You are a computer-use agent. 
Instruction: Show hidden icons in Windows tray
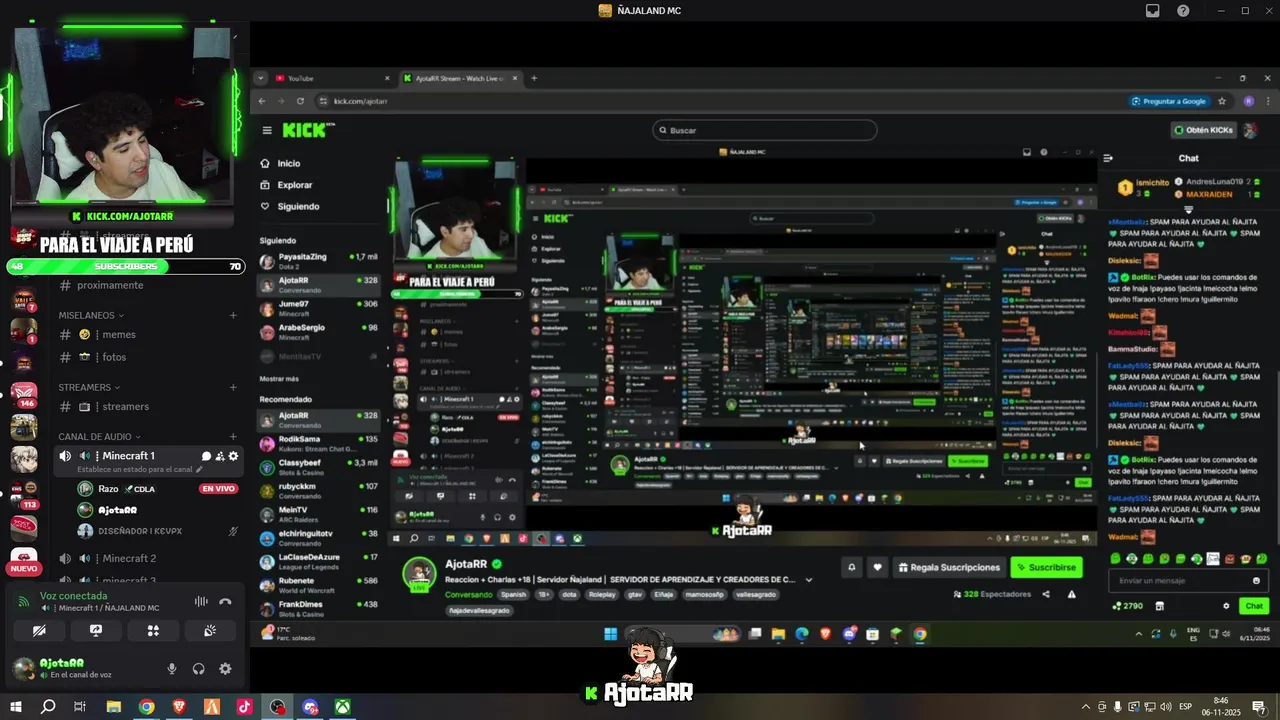tap(1086, 707)
